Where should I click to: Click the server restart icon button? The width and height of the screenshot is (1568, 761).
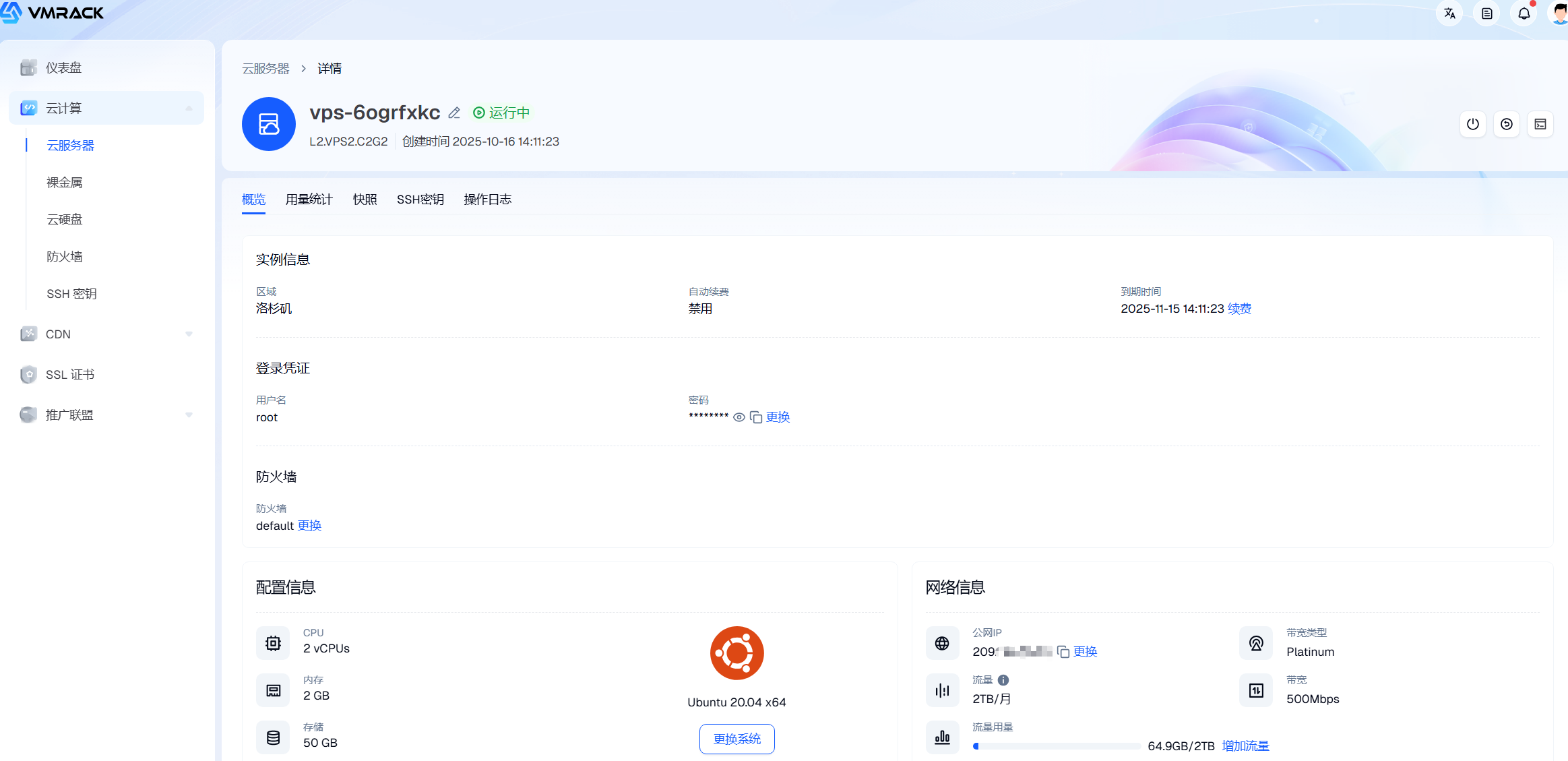1506,124
